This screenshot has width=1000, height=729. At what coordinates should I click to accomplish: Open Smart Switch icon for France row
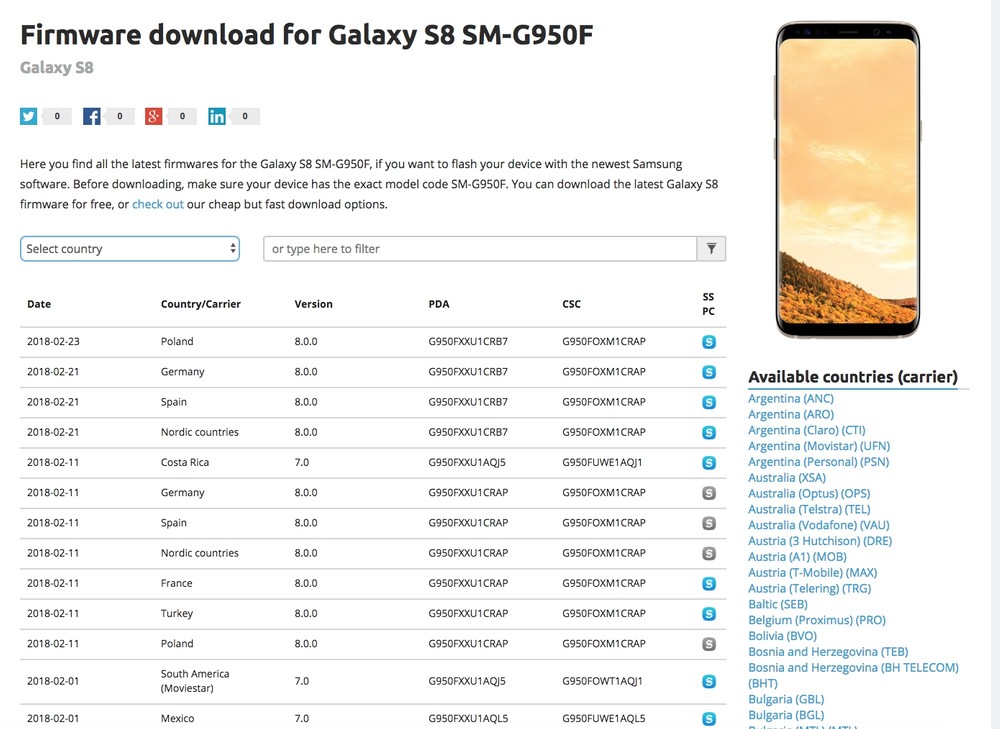[709, 584]
